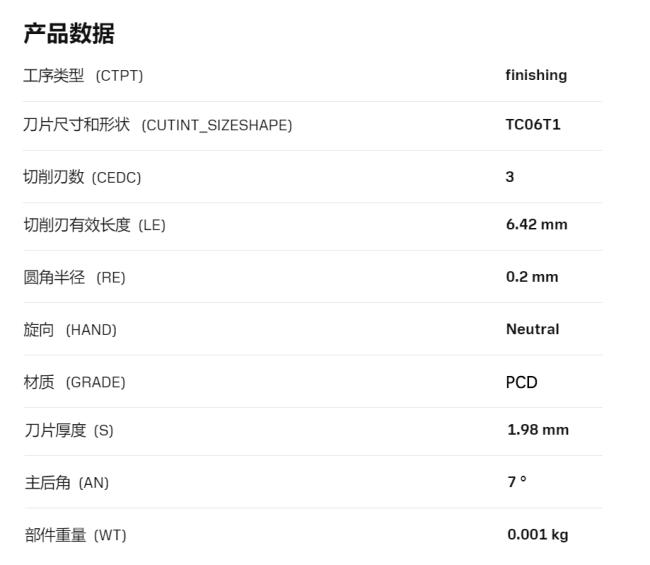
Task: Click the 主后角 (AN) label
Action: pos(66,483)
